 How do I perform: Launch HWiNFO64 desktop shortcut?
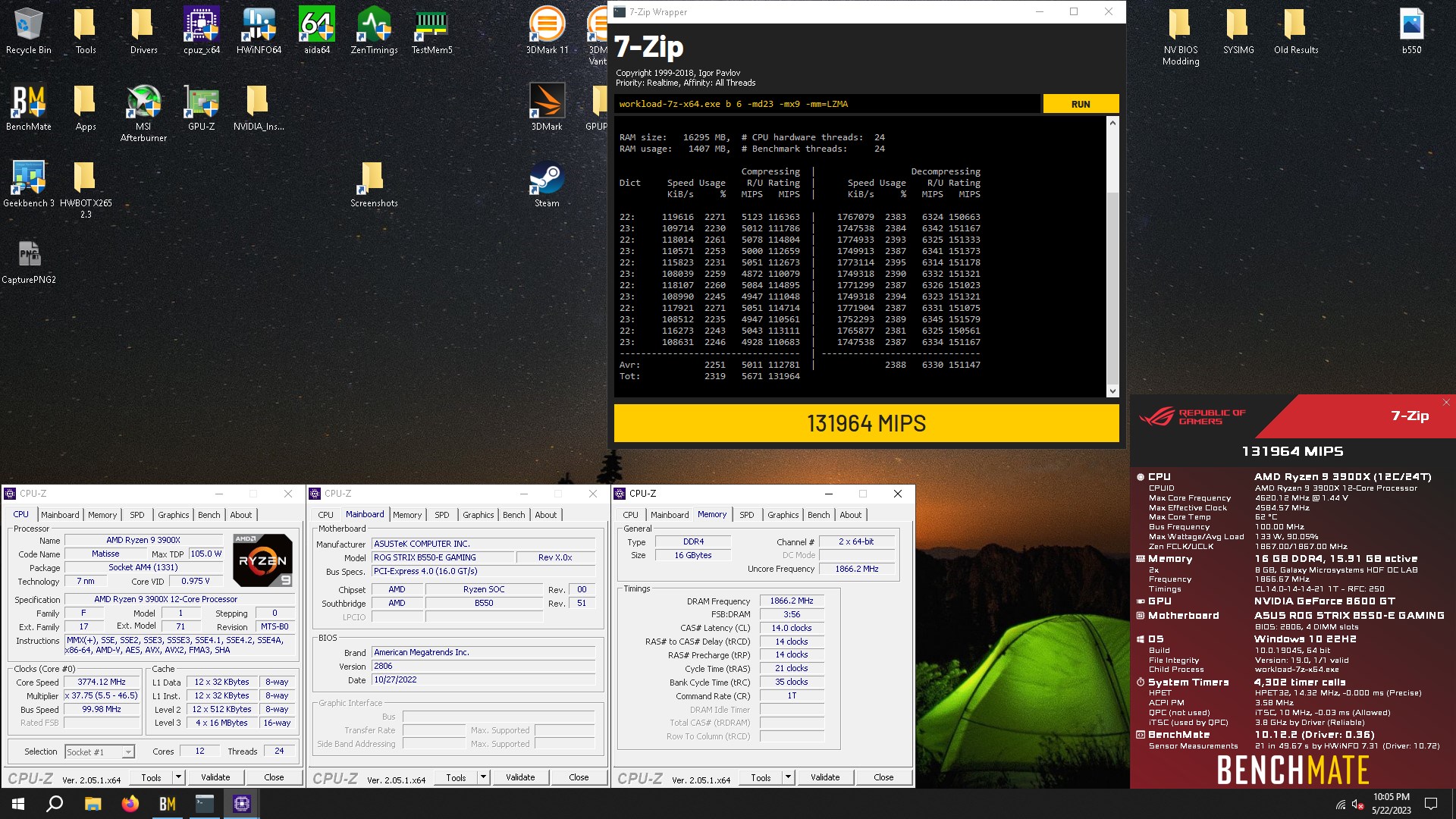pos(259,32)
